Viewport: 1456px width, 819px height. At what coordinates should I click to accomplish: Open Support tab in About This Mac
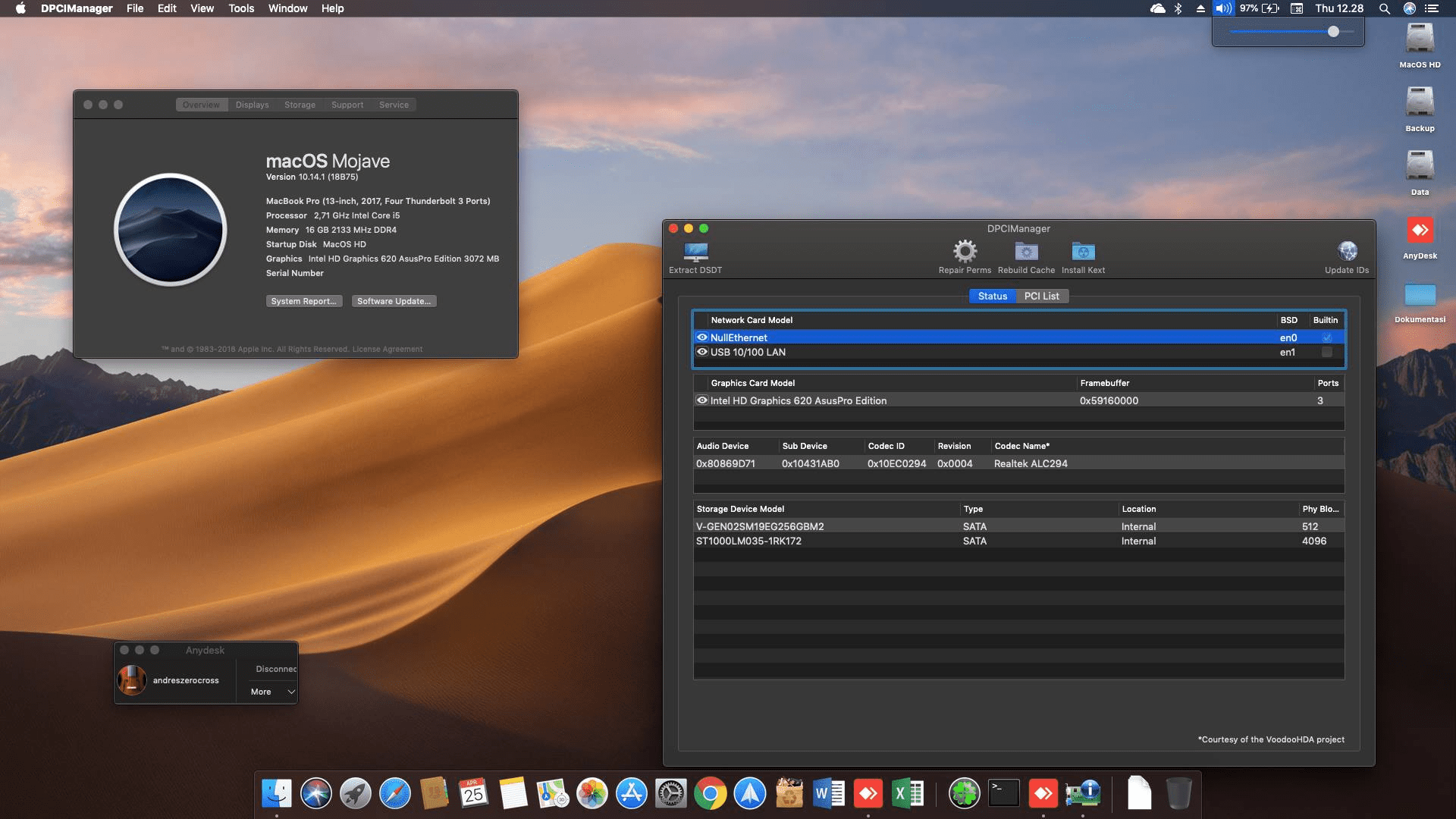coord(347,105)
